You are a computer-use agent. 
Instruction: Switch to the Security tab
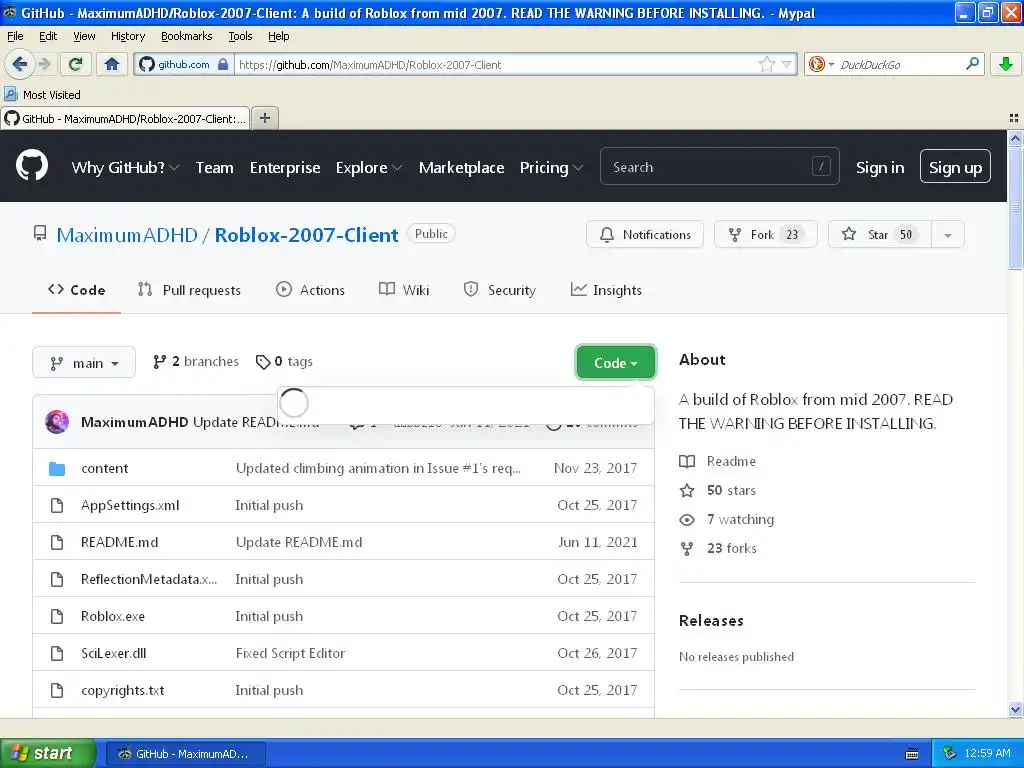pos(500,290)
